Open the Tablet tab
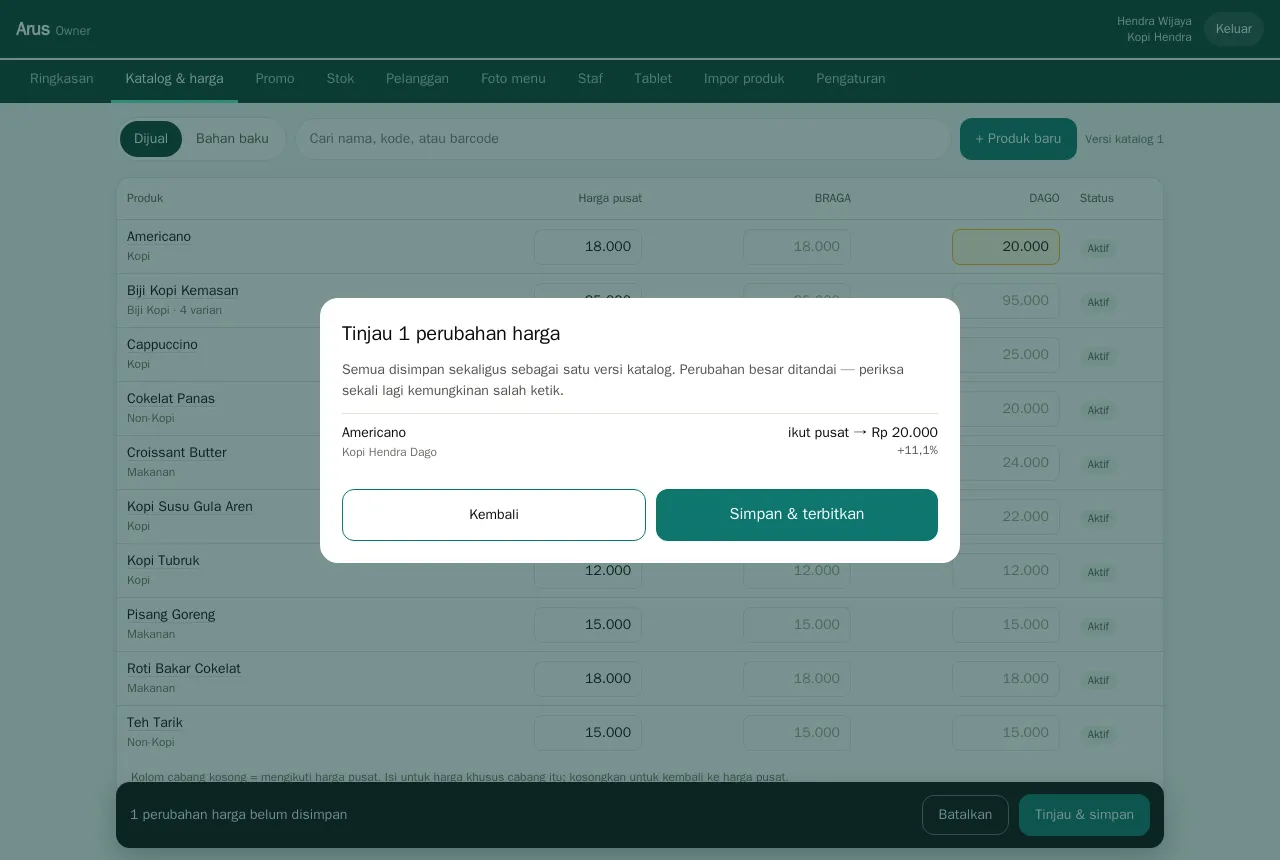The height and width of the screenshot is (860, 1280). point(653,79)
